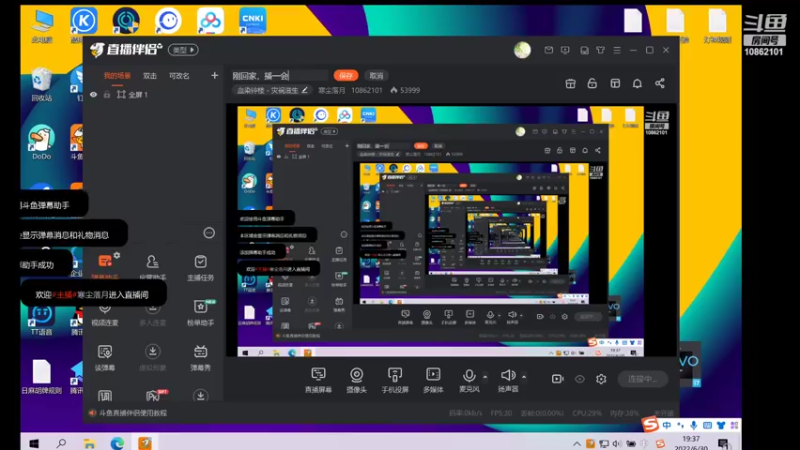Open speaker volume arrow next to 扬声器
Viewport: 800px width, 450px height.
pos(524,377)
